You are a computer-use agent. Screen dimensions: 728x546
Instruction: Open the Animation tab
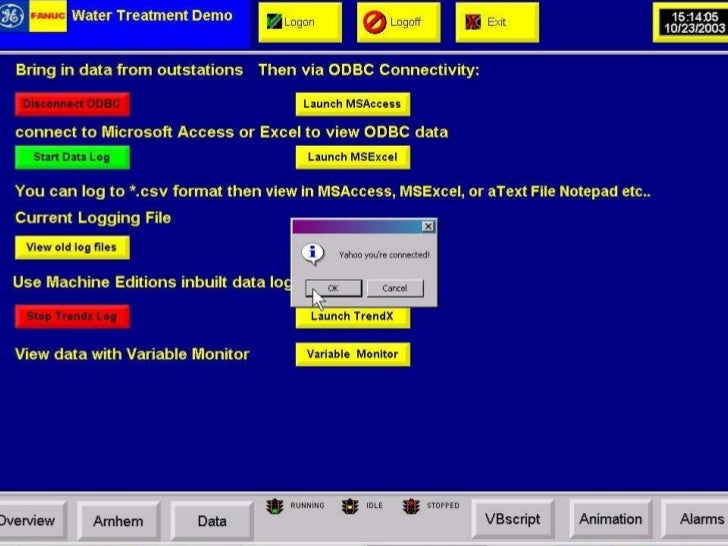click(x=611, y=519)
